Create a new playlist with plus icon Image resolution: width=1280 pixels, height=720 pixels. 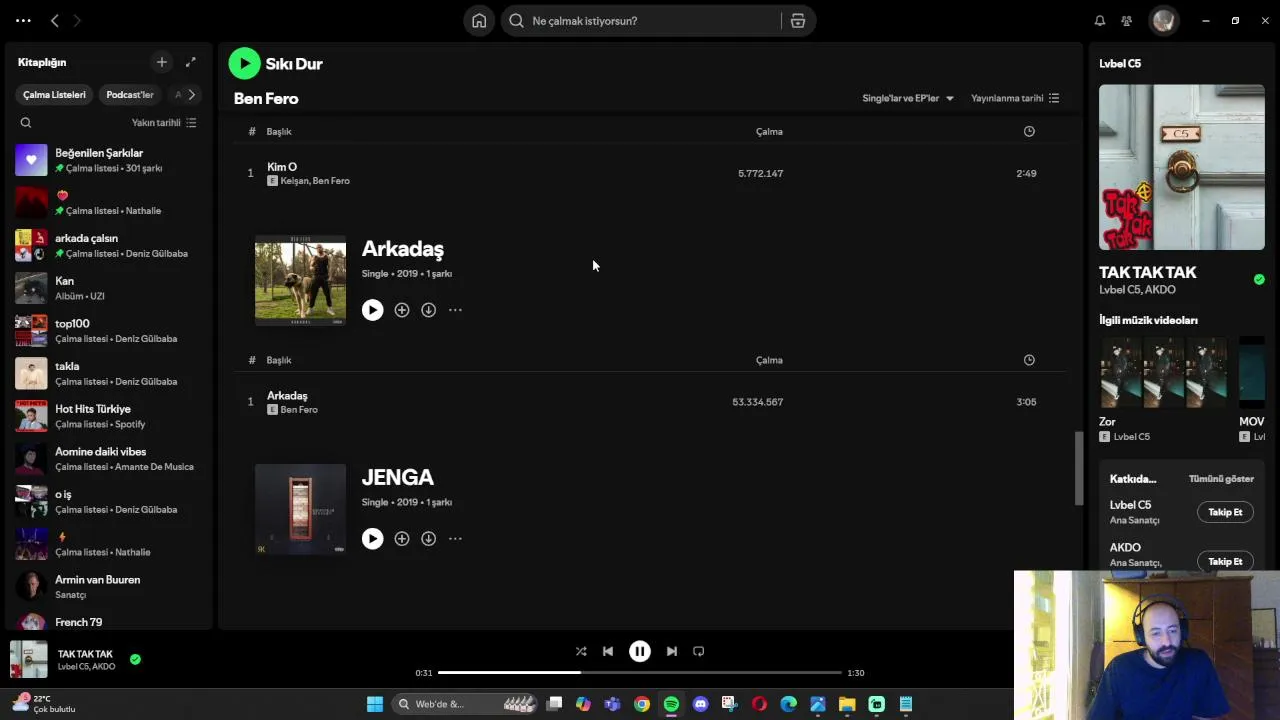click(162, 62)
